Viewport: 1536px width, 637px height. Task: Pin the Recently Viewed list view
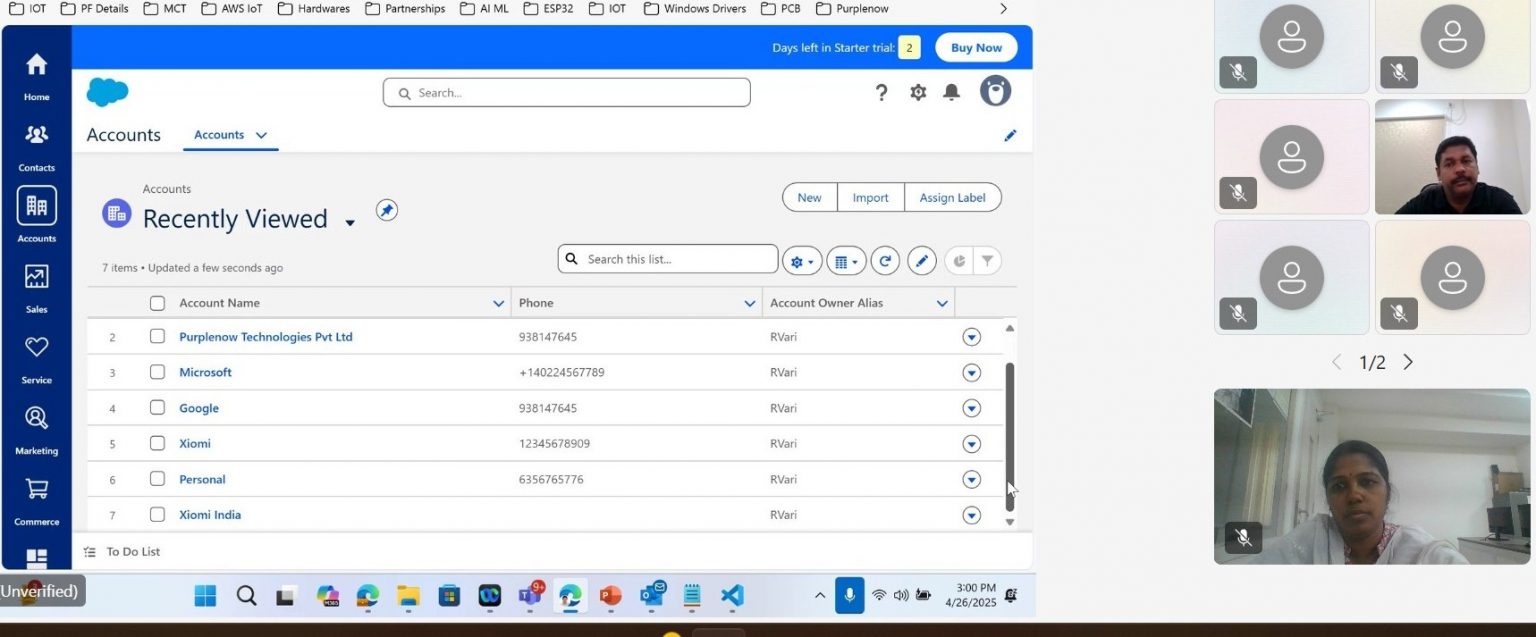point(387,210)
